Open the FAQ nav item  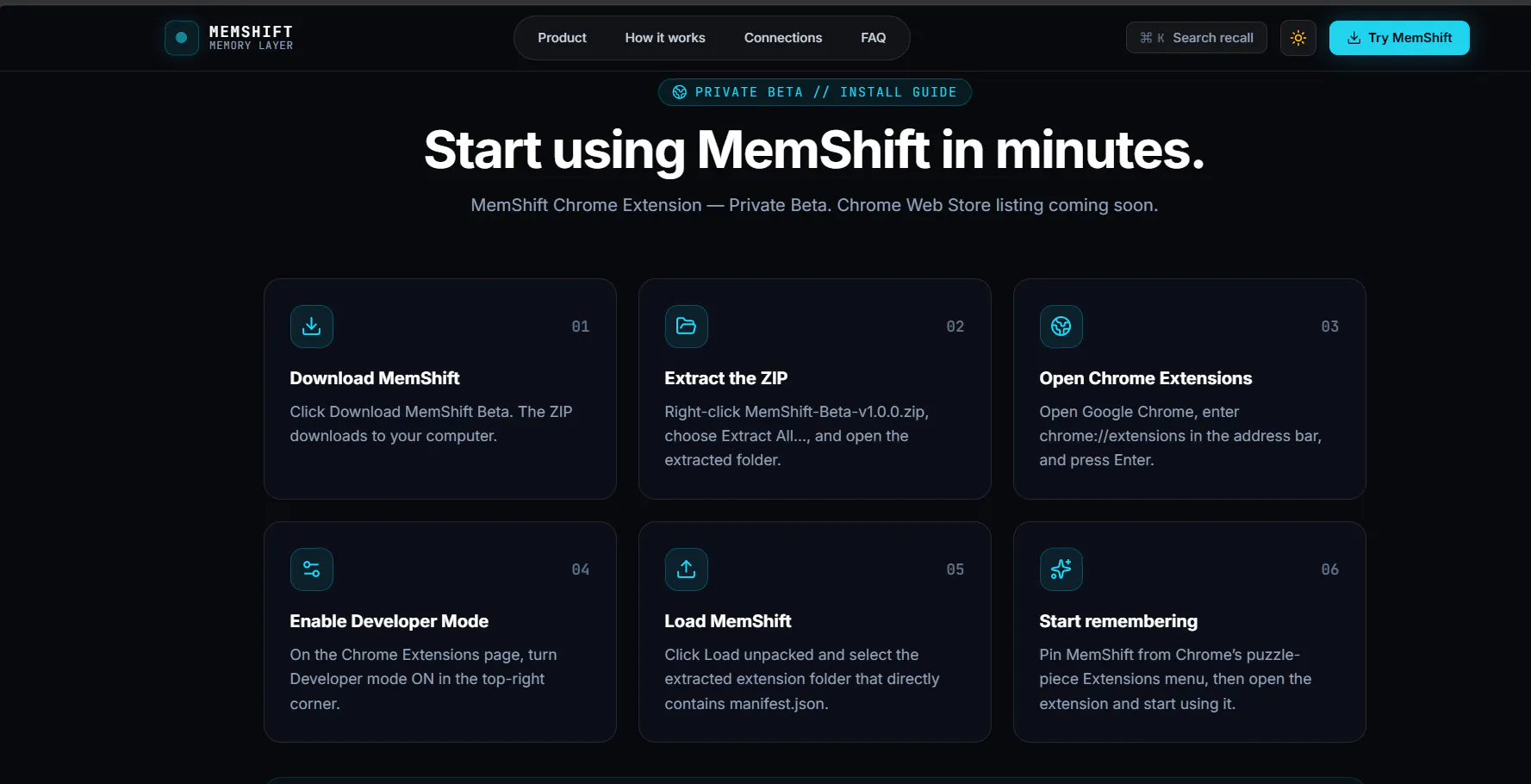click(873, 38)
